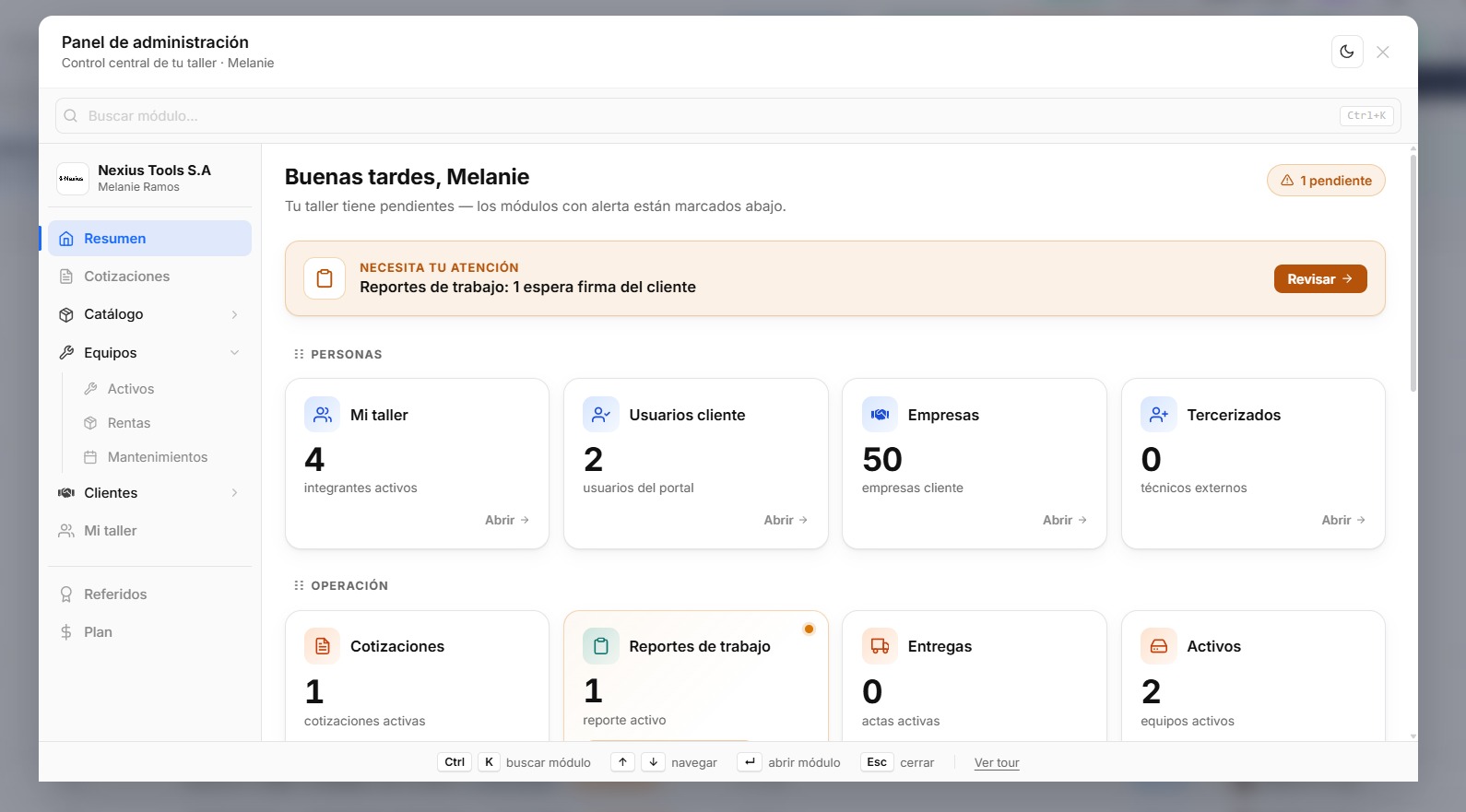Click the Rentas cube icon
Viewport: 1466px width, 812px height.
(x=90, y=423)
